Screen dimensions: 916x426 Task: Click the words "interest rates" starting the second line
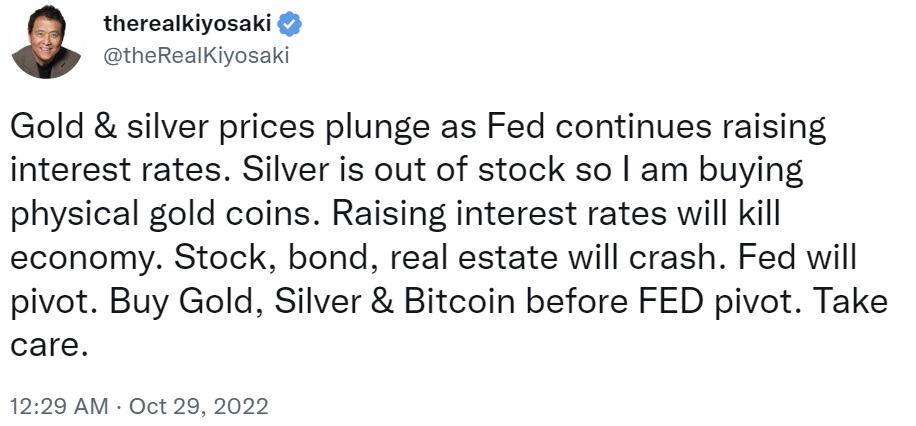coord(106,172)
